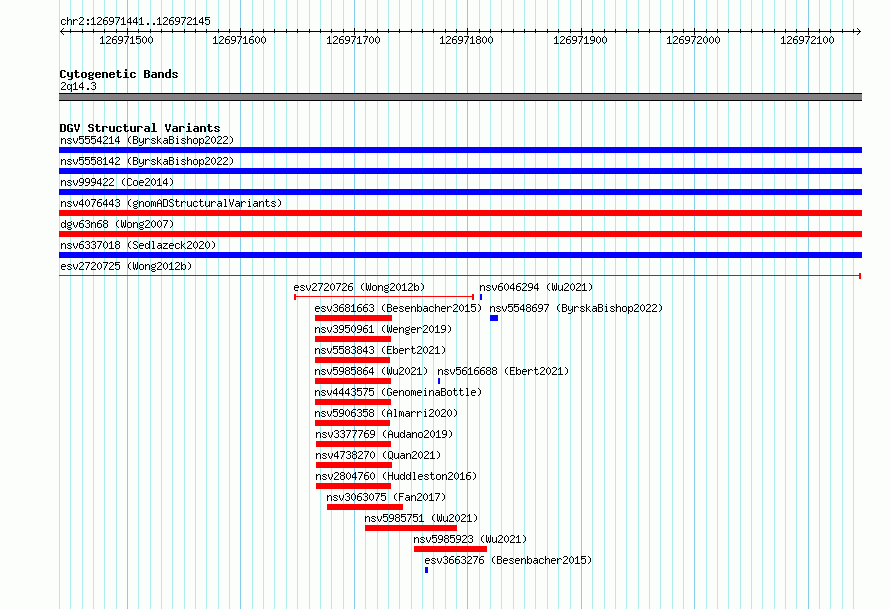Click the red bar under nsv5906358

(352, 423)
